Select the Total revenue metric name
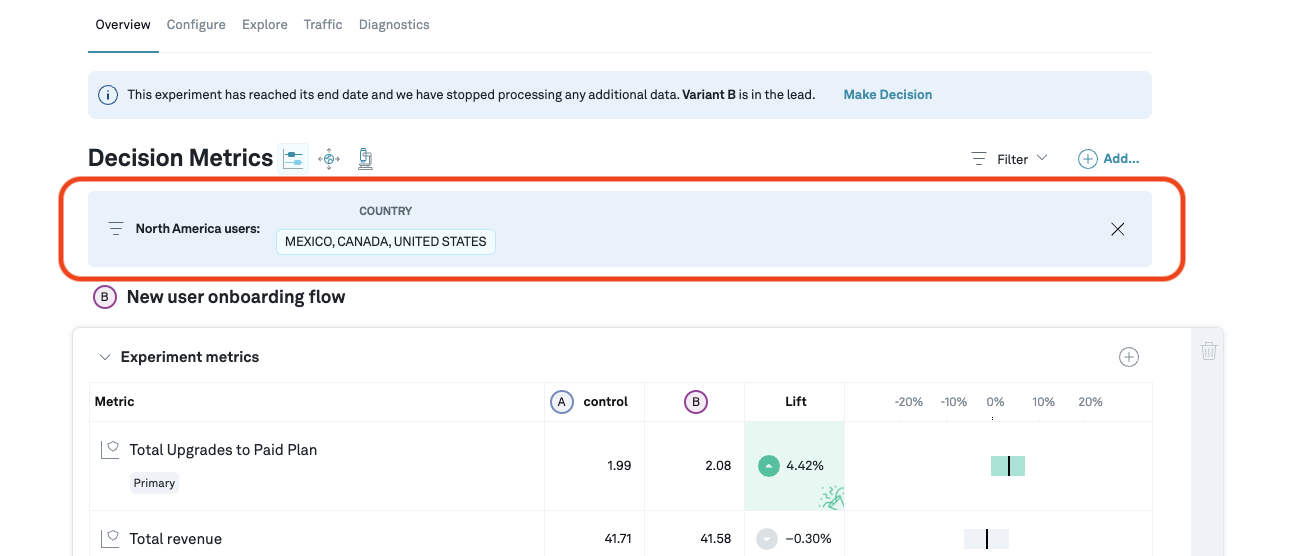This screenshot has width=1289, height=556. (176, 539)
